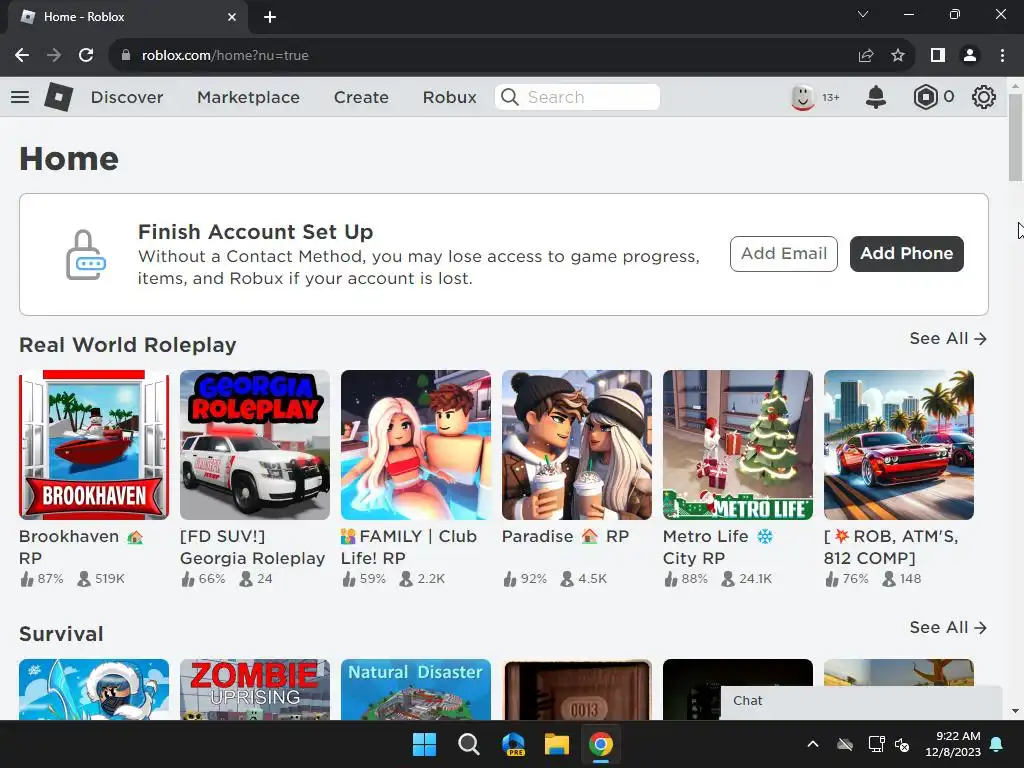
Task: Open the ROB, ATM'S, 812 COMP thumbnail
Action: 899,445
